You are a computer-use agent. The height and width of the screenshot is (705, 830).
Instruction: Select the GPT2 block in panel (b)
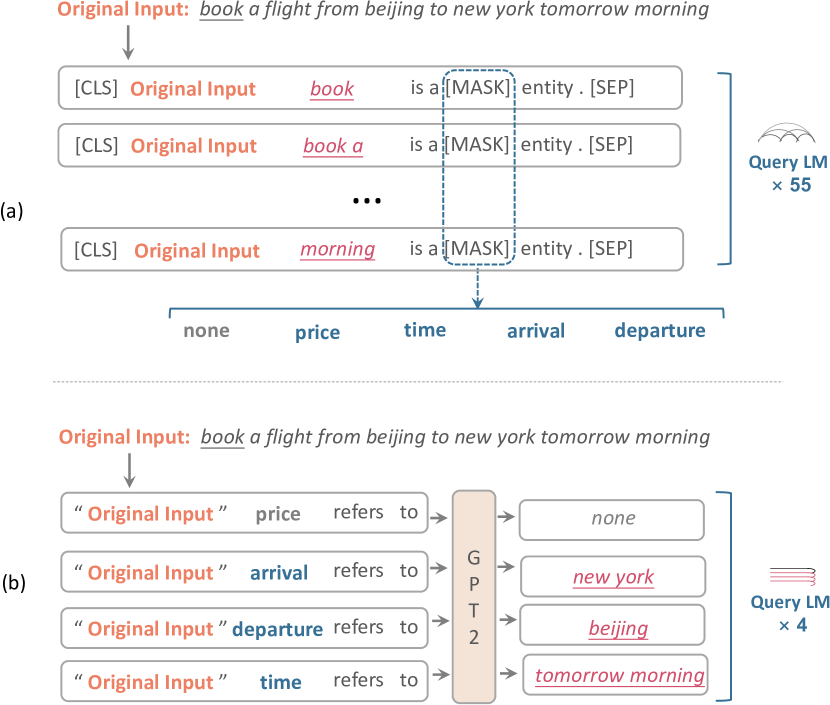(474, 596)
